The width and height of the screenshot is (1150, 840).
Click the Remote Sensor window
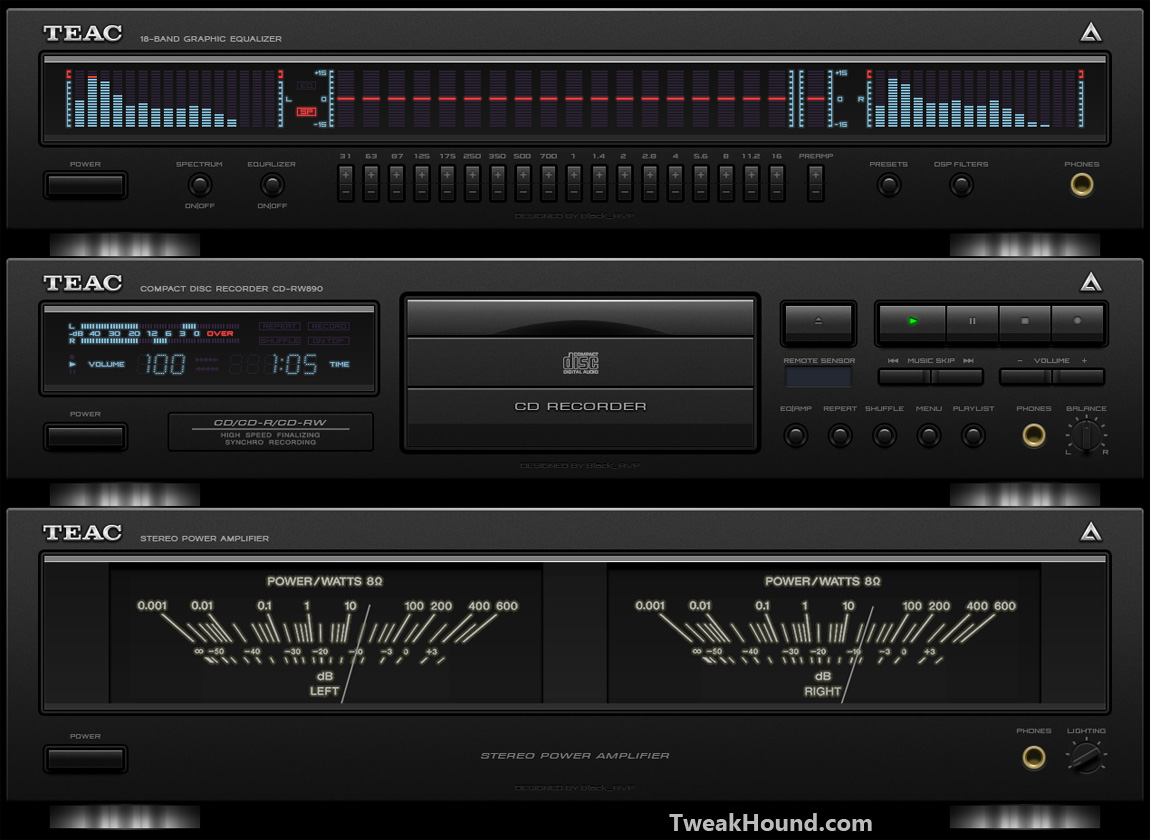point(818,377)
